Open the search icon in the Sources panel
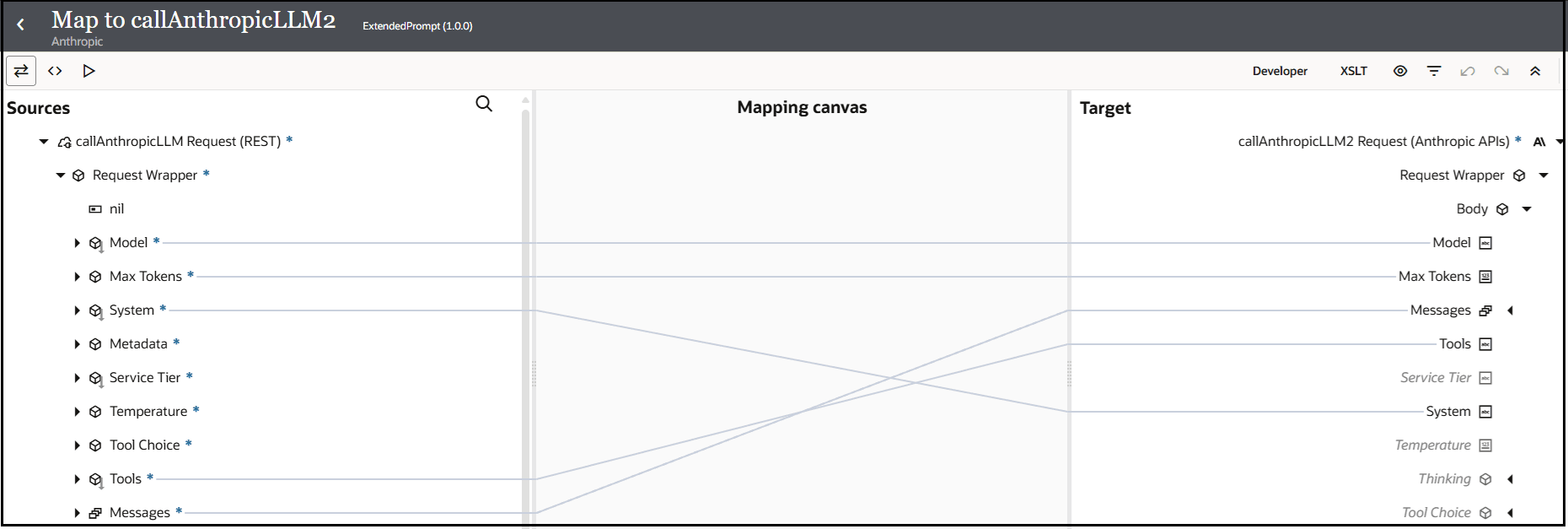Image resolution: width=1568 pixels, height=529 pixels. [484, 103]
